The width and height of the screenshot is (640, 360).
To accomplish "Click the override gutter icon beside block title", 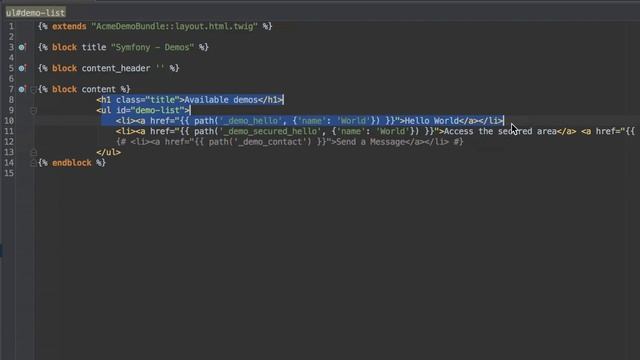I will (22, 47).
